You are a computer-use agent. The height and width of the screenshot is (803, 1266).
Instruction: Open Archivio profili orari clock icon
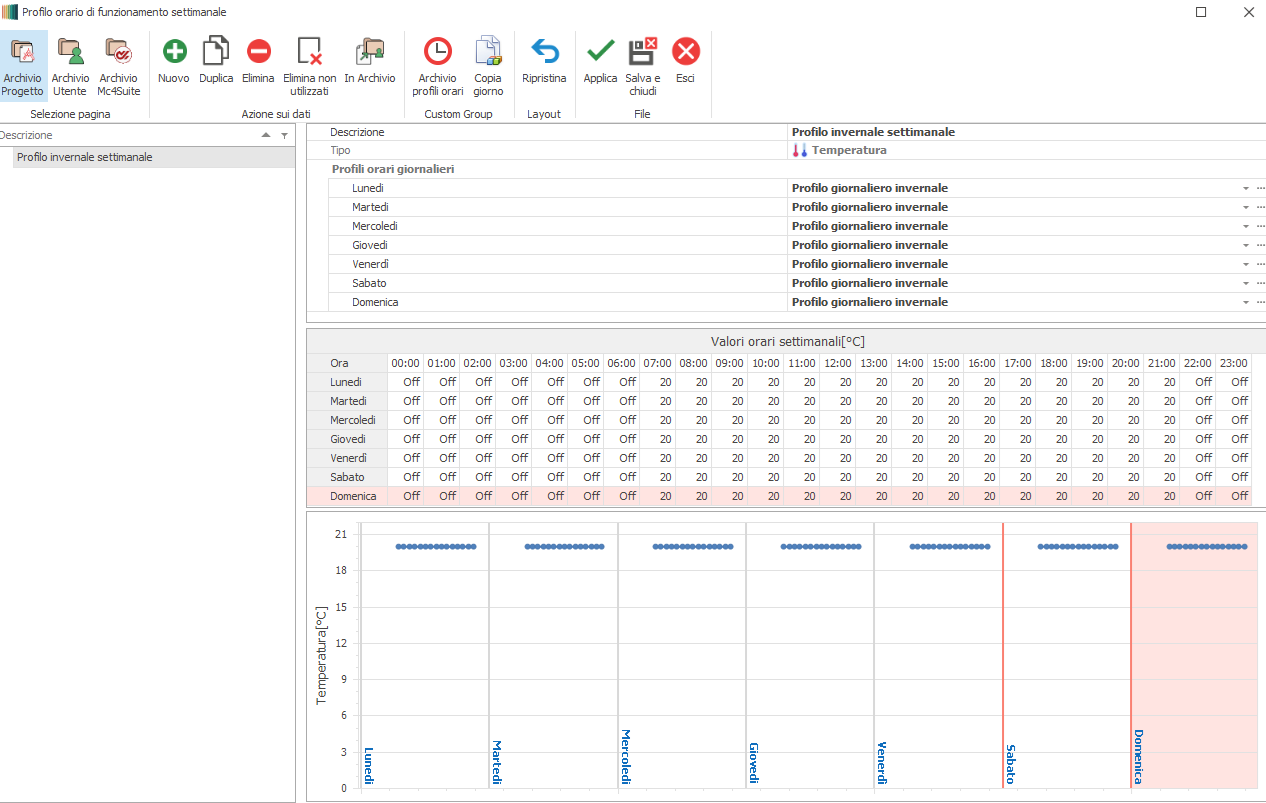click(x=437, y=52)
